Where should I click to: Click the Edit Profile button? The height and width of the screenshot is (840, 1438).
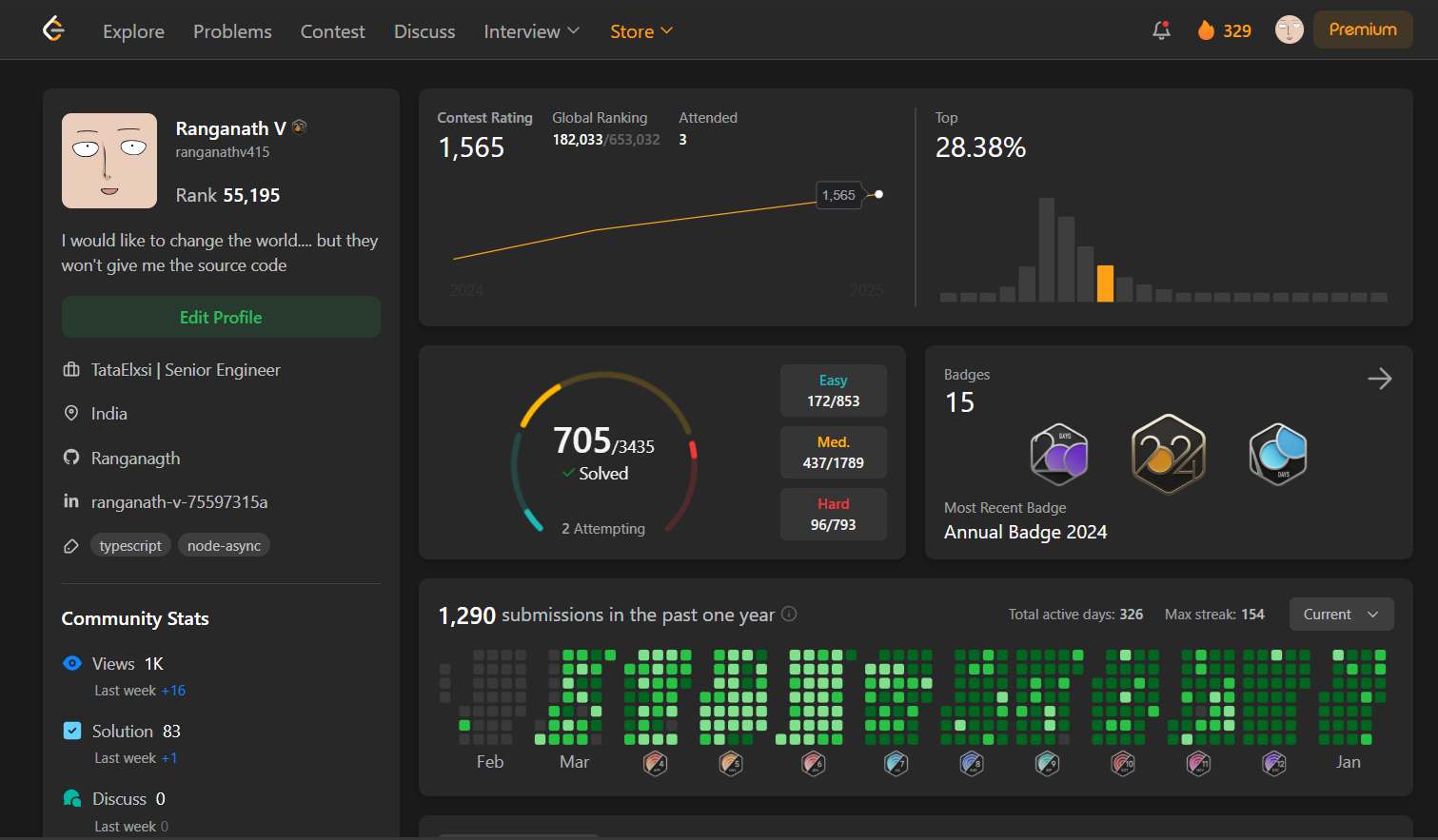click(x=221, y=317)
